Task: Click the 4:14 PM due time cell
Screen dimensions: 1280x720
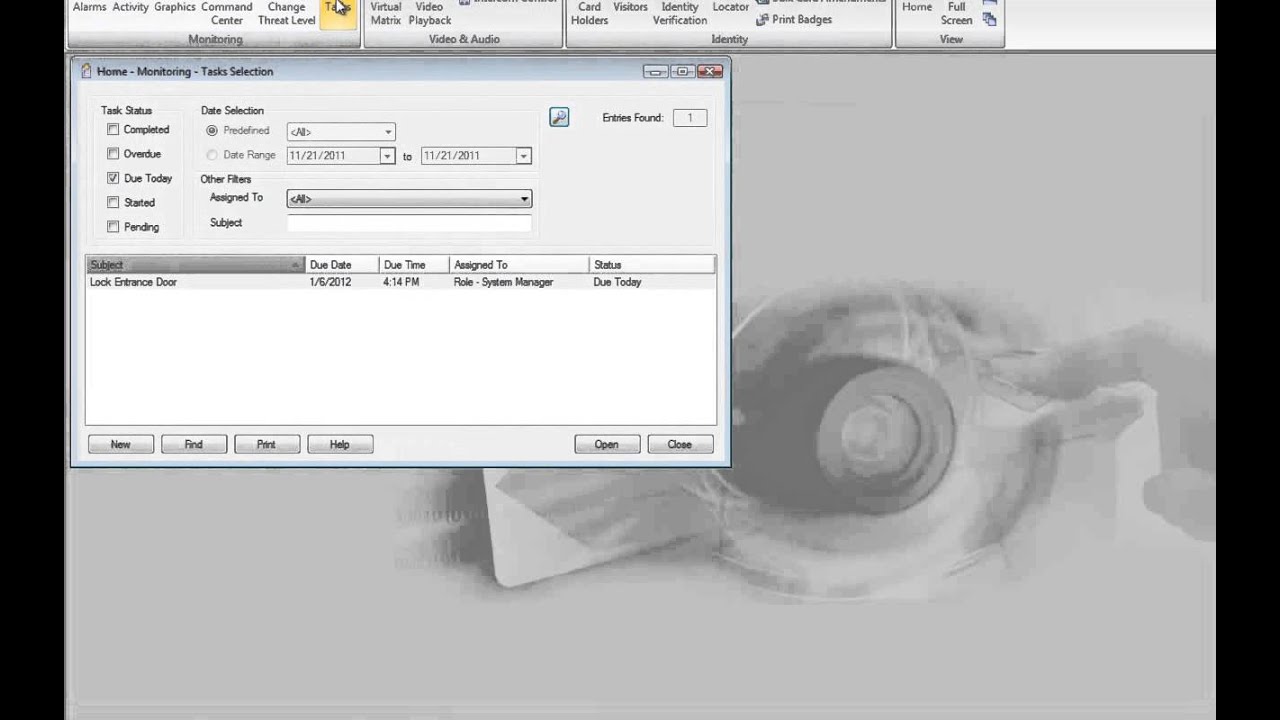Action: click(401, 282)
